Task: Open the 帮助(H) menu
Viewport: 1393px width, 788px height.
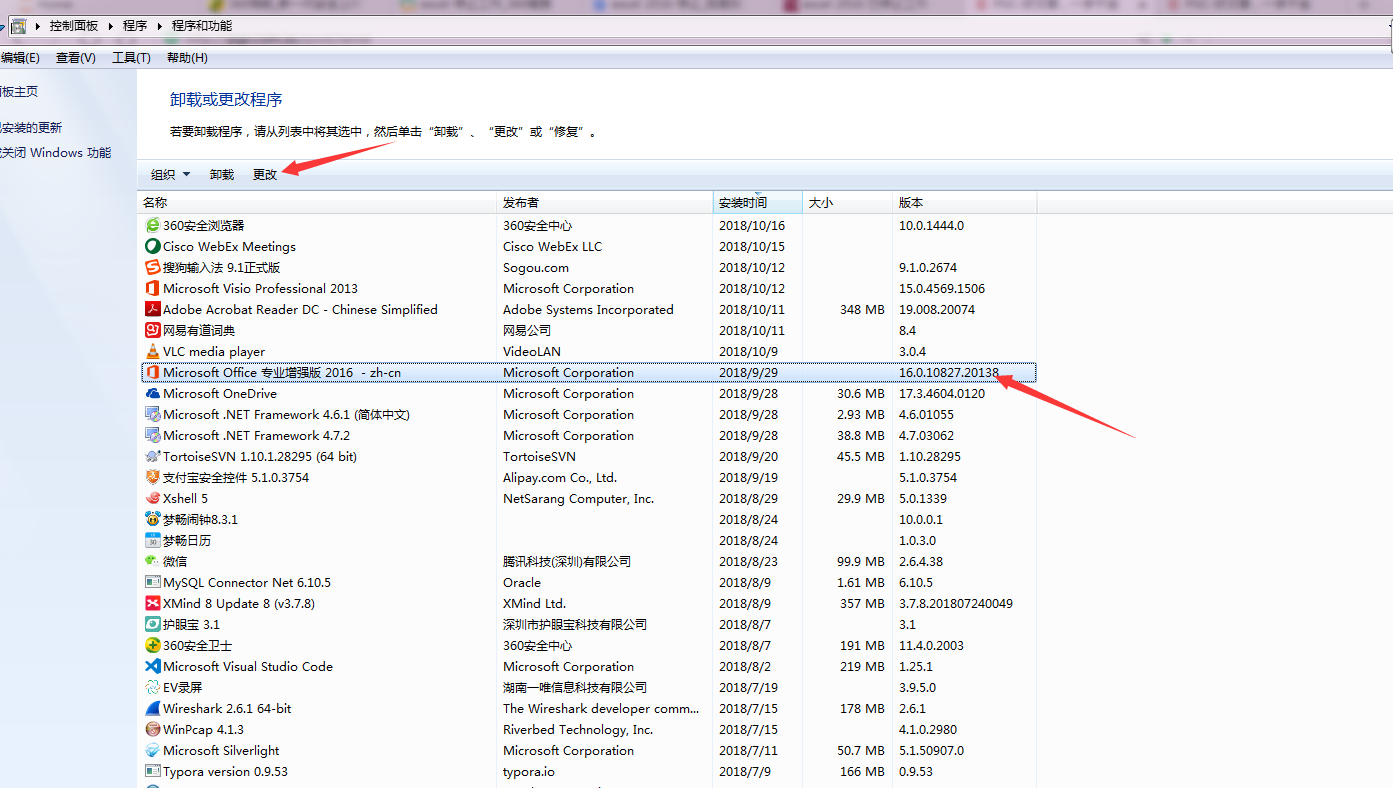Action: [187, 58]
